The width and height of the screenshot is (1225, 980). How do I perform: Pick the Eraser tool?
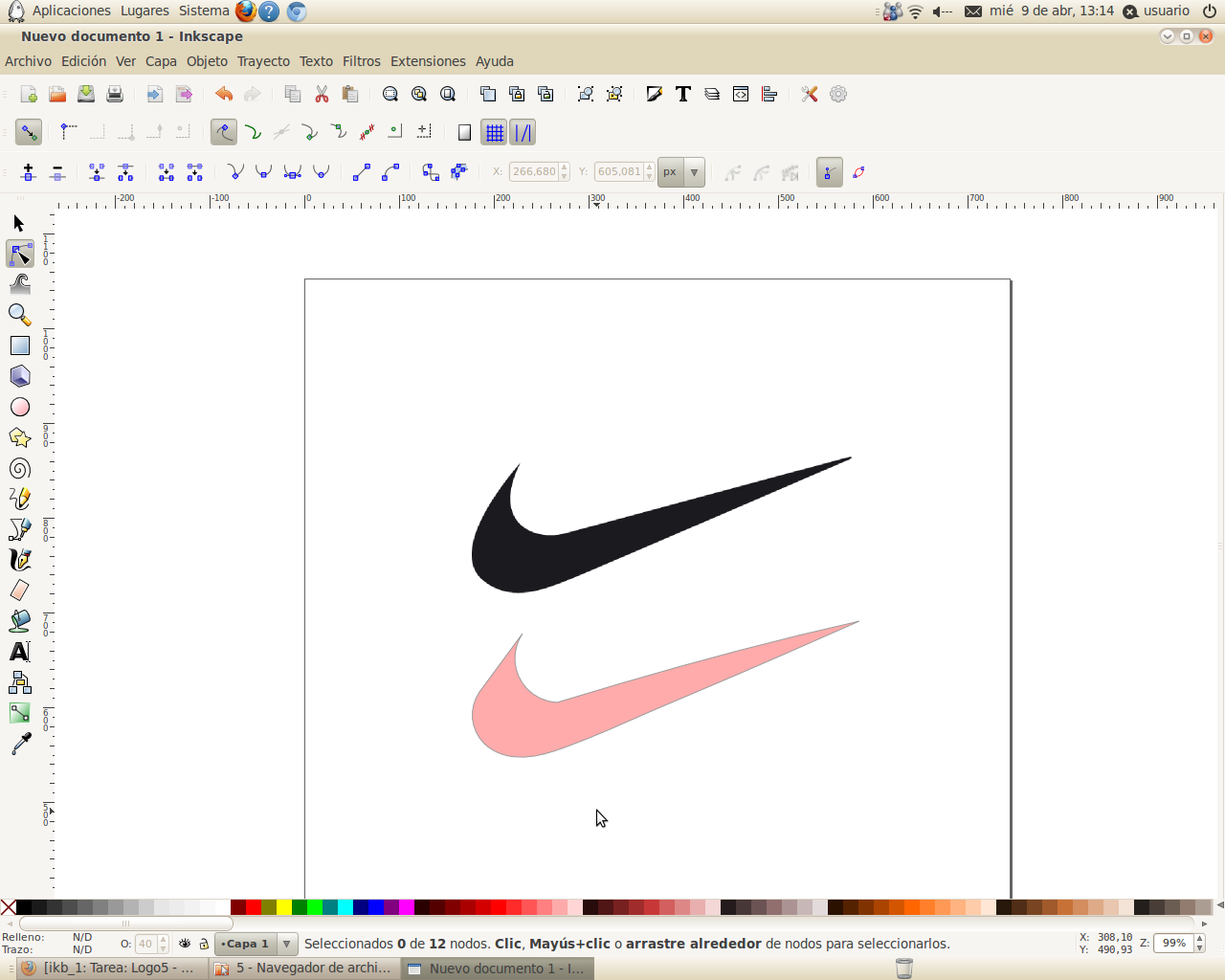click(x=19, y=590)
